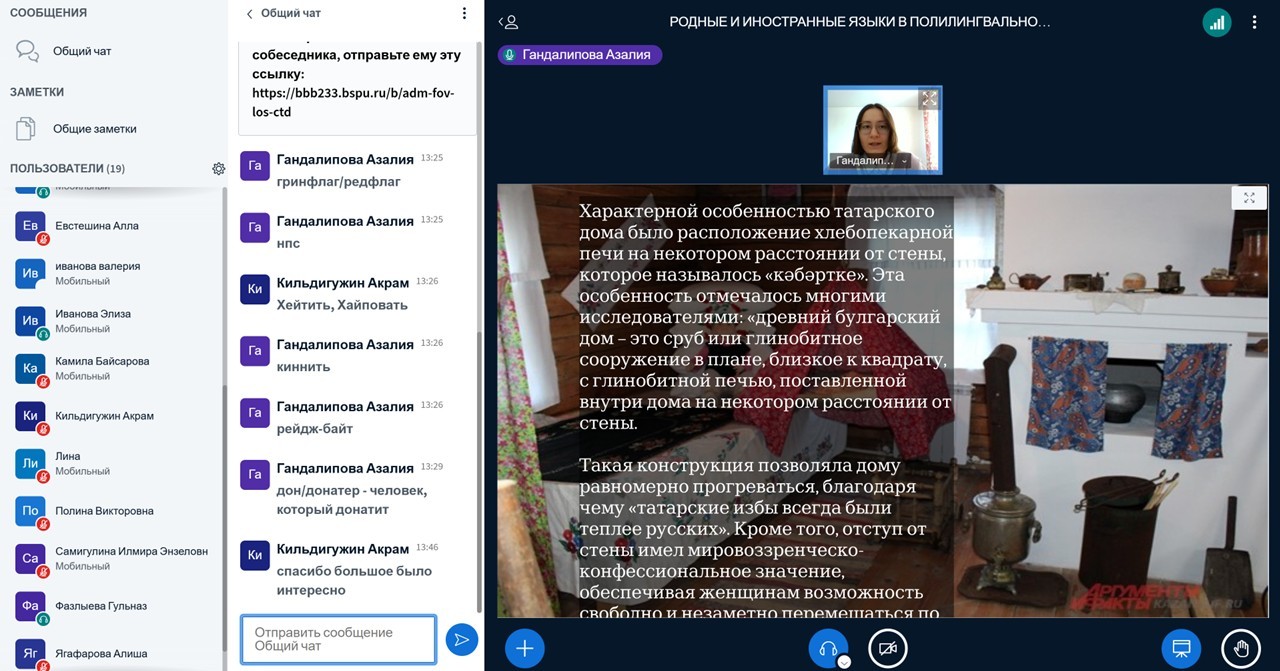This screenshot has width=1280, height=671.
Task: Focus the Отправить сообщение input field
Action: (338, 639)
